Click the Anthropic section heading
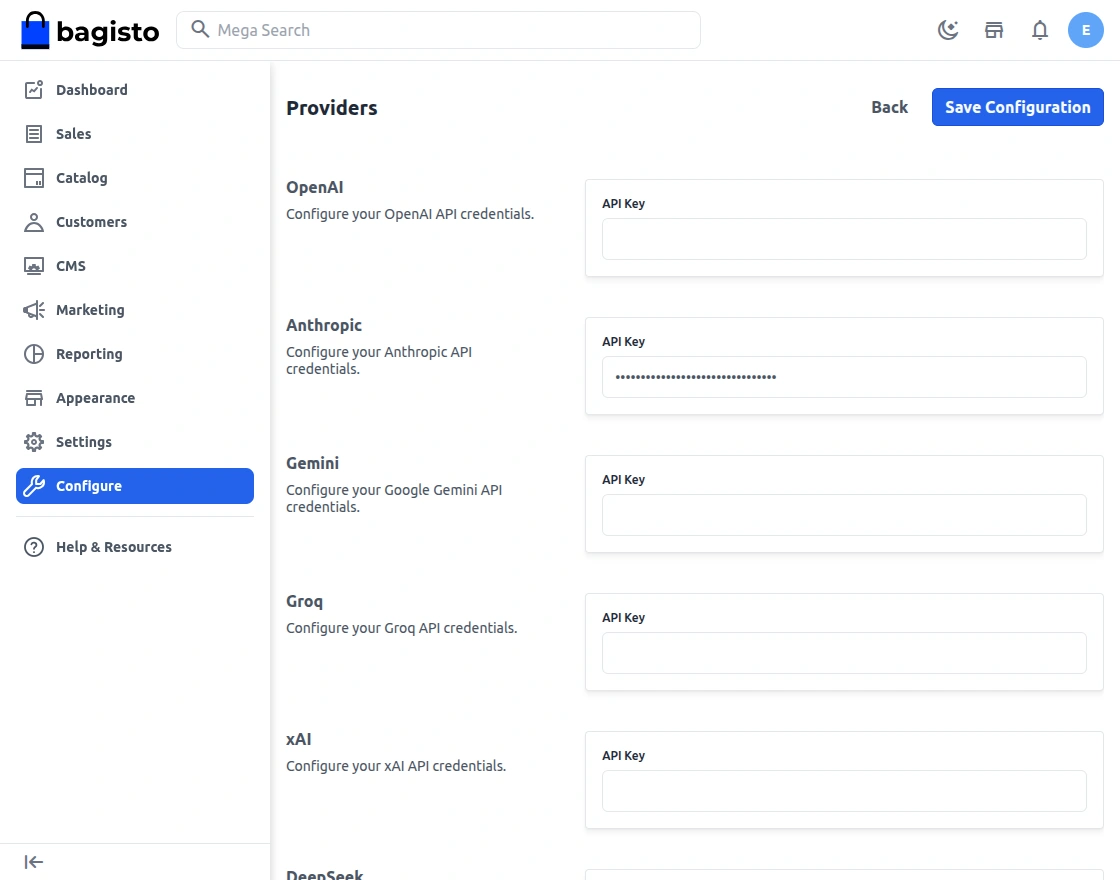Image resolution: width=1120 pixels, height=880 pixels. [x=324, y=325]
